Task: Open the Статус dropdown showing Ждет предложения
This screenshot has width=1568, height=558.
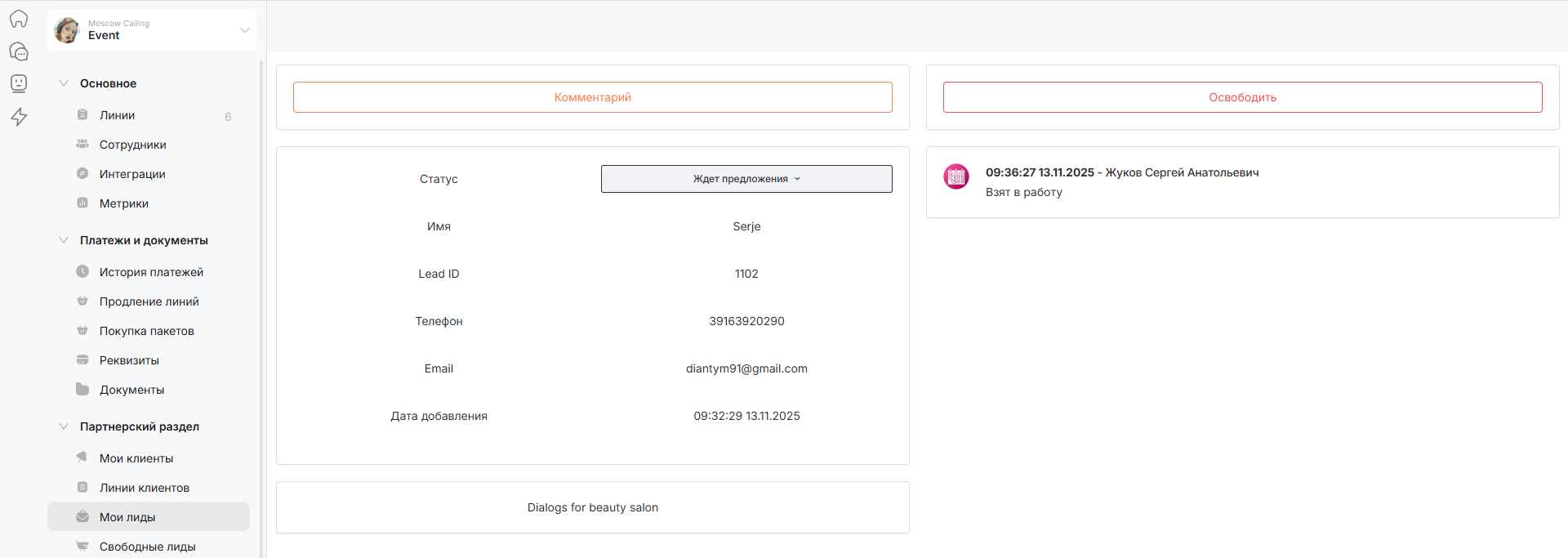Action: point(746,179)
